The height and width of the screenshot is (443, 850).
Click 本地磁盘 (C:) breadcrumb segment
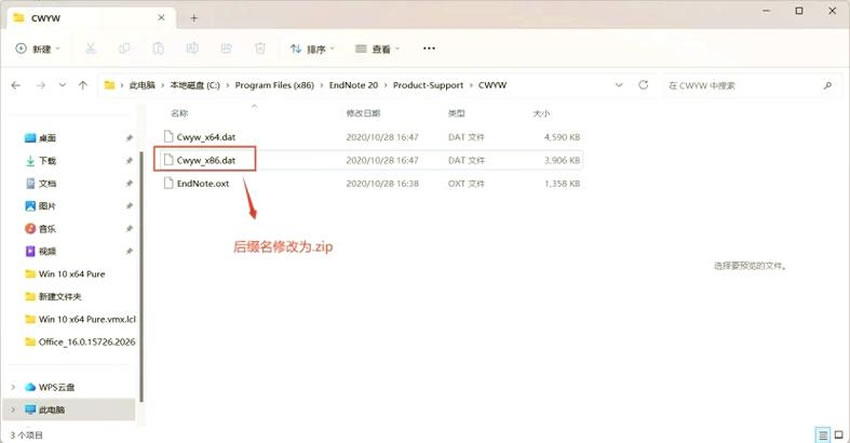(195, 85)
